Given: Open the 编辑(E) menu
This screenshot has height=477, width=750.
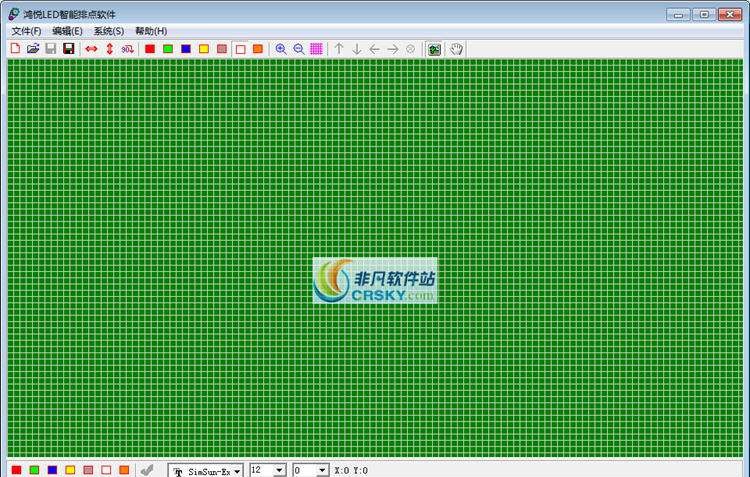Looking at the screenshot, I should coord(67,31).
